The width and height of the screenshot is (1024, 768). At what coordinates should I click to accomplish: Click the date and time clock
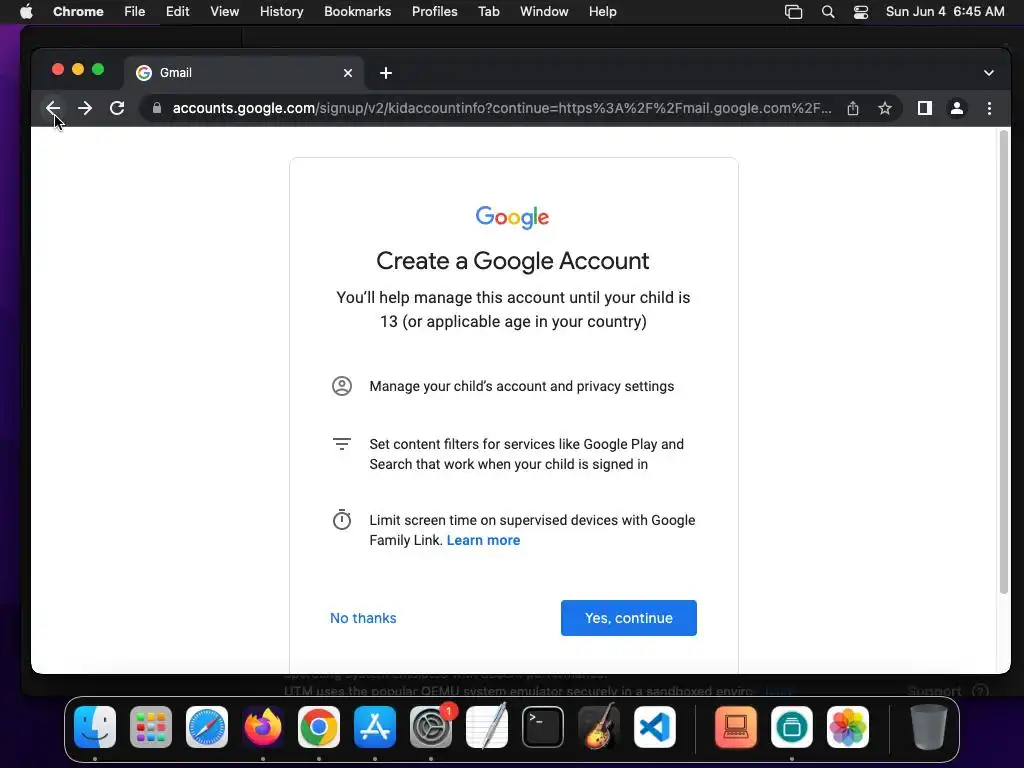945,12
